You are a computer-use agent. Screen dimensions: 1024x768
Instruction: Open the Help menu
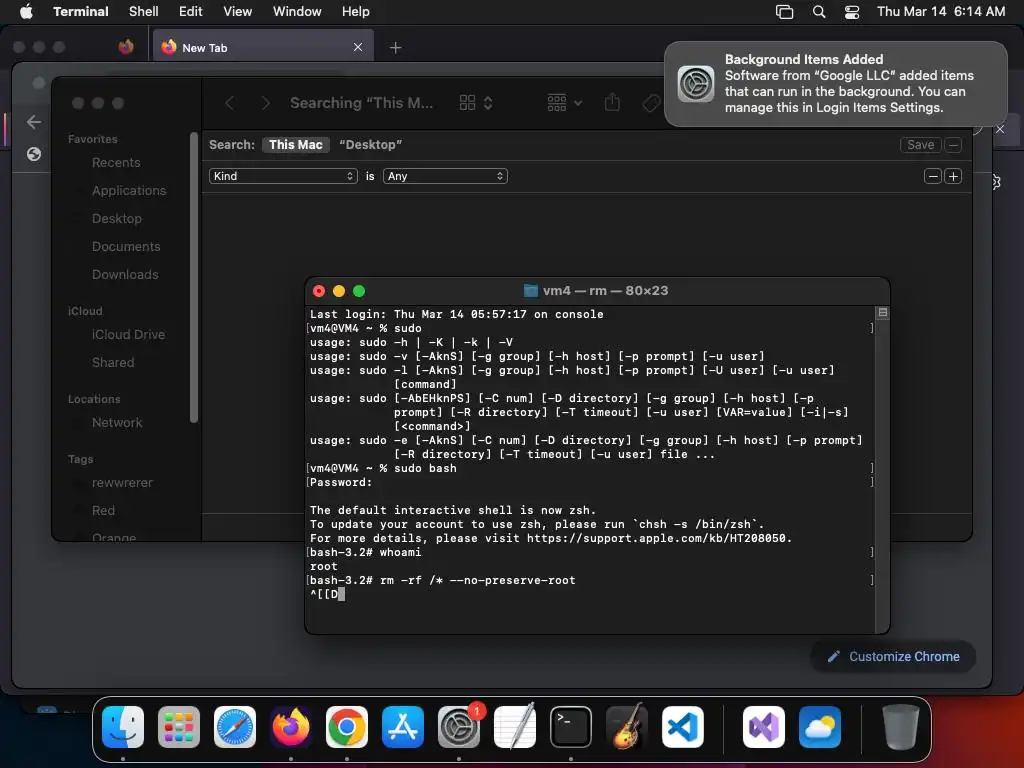click(x=356, y=12)
